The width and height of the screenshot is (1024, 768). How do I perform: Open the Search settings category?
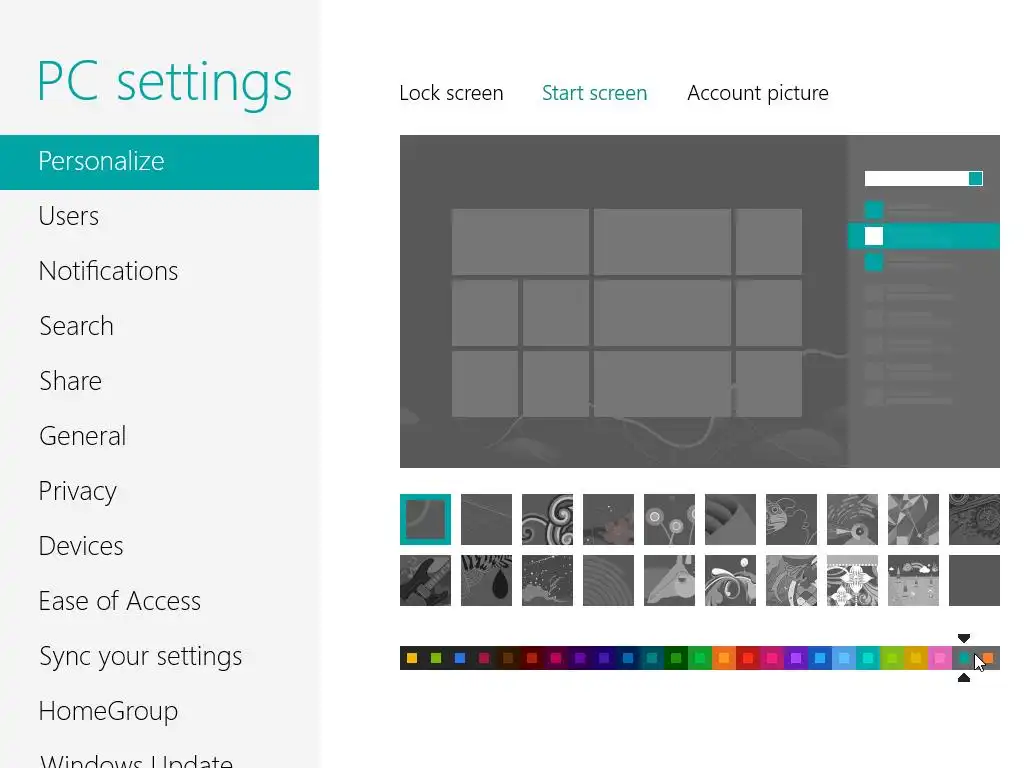click(x=76, y=326)
